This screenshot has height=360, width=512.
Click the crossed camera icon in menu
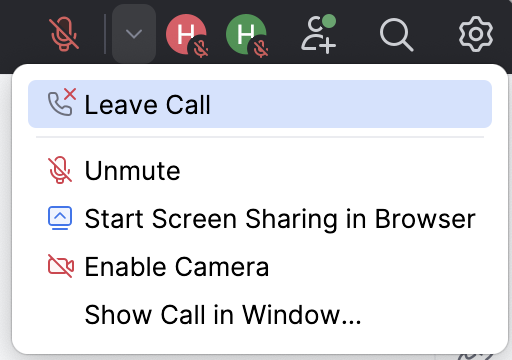[x=61, y=266]
